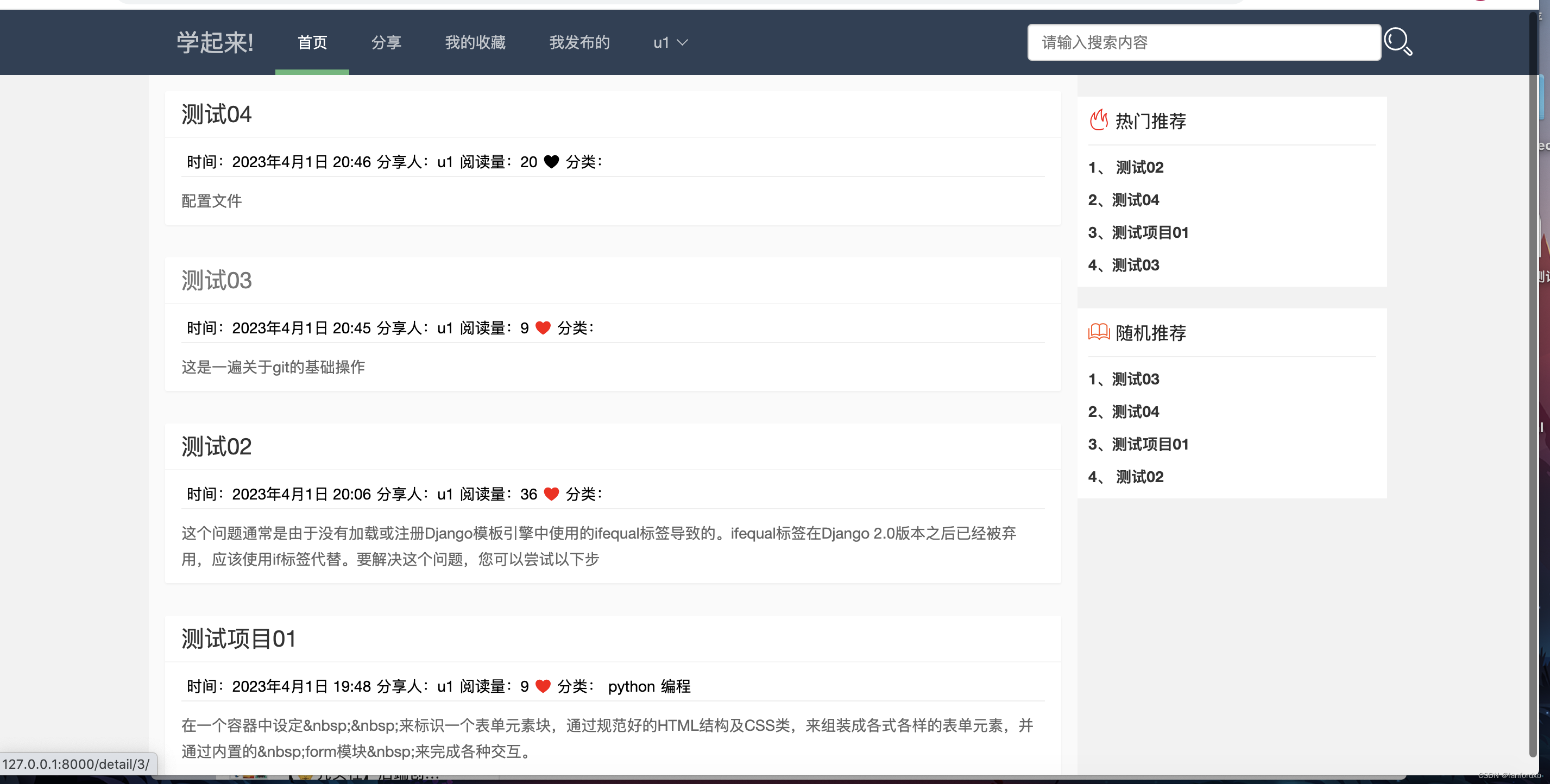Toggle the red heart on 测试02
The image size is (1550, 784).
pyautogui.click(x=551, y=494)
